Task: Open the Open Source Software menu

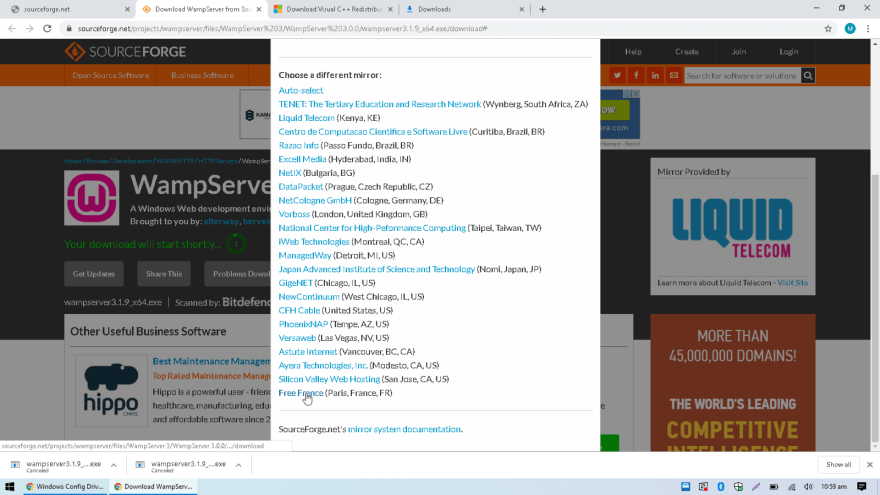Action: pos(111,75)
